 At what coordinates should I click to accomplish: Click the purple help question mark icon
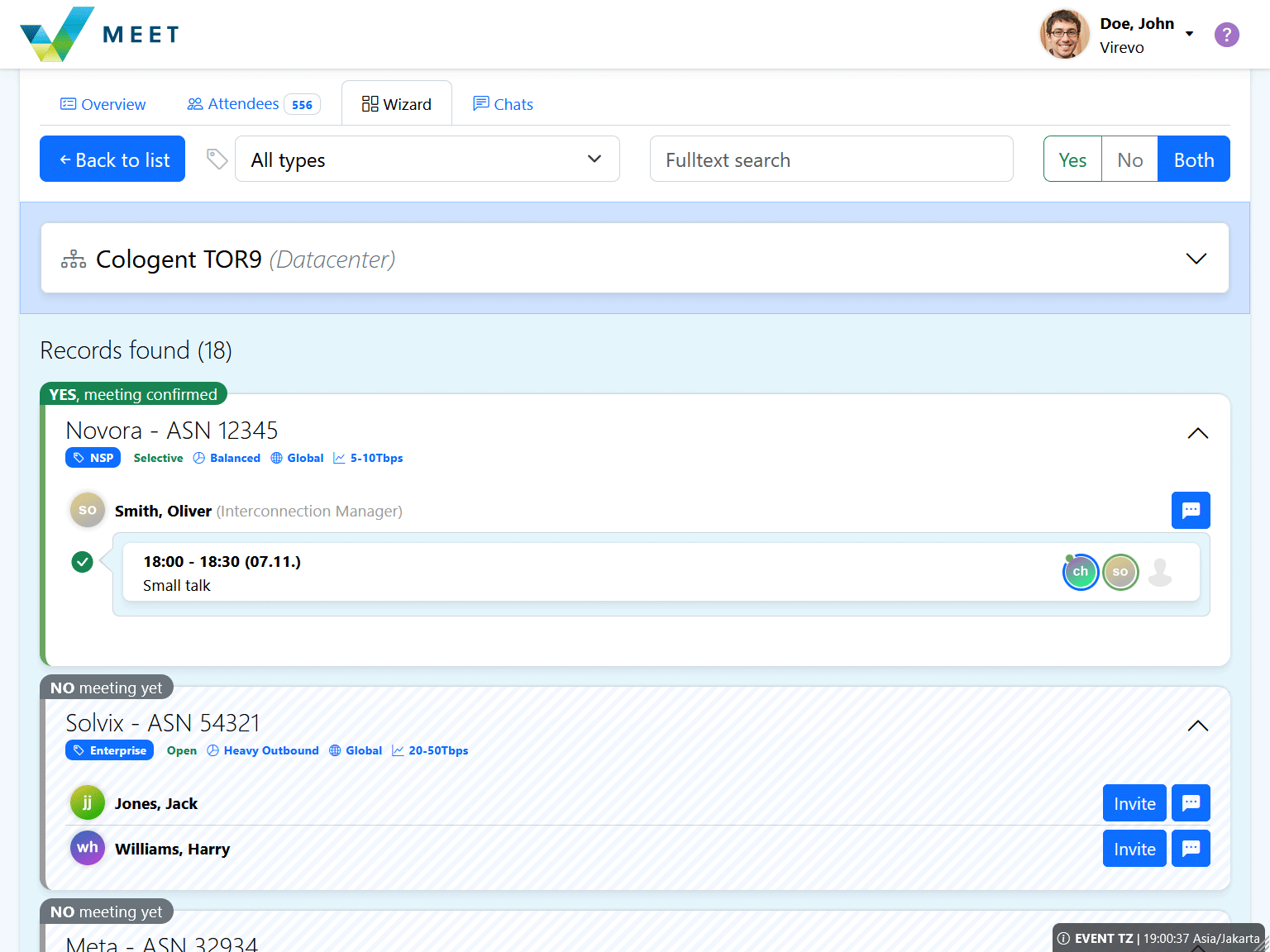pyautogui.click(x=1226, y=35)
